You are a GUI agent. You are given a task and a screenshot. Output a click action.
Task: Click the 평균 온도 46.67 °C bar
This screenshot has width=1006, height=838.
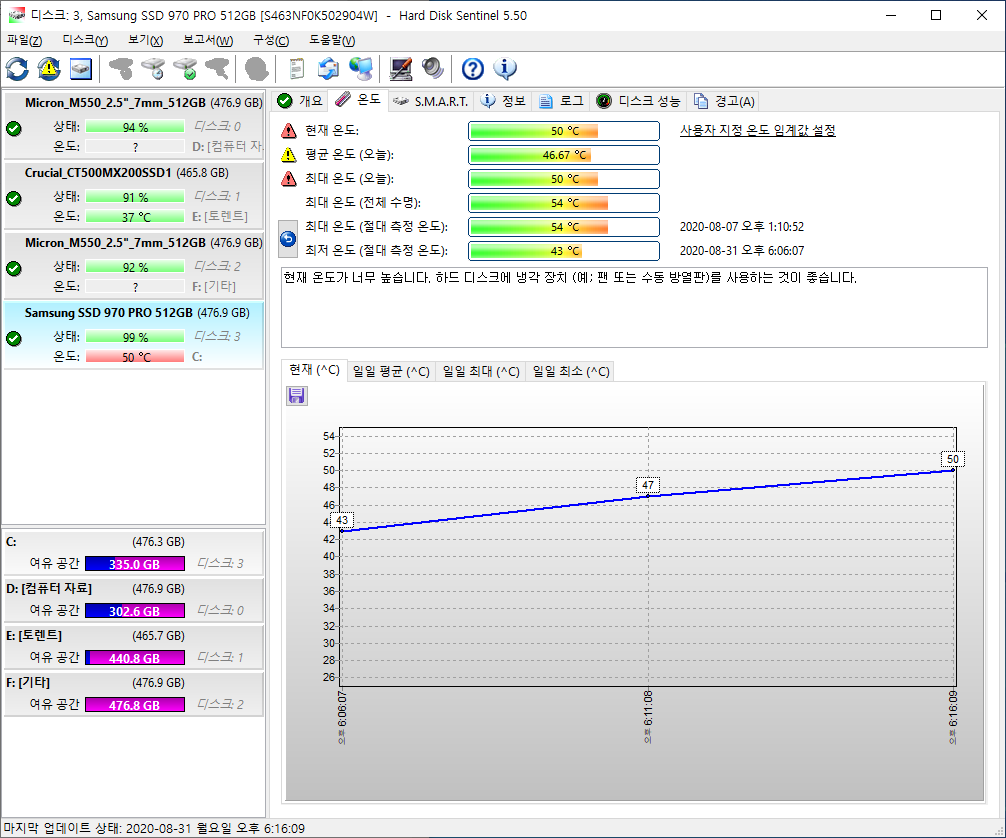[564, 155]
